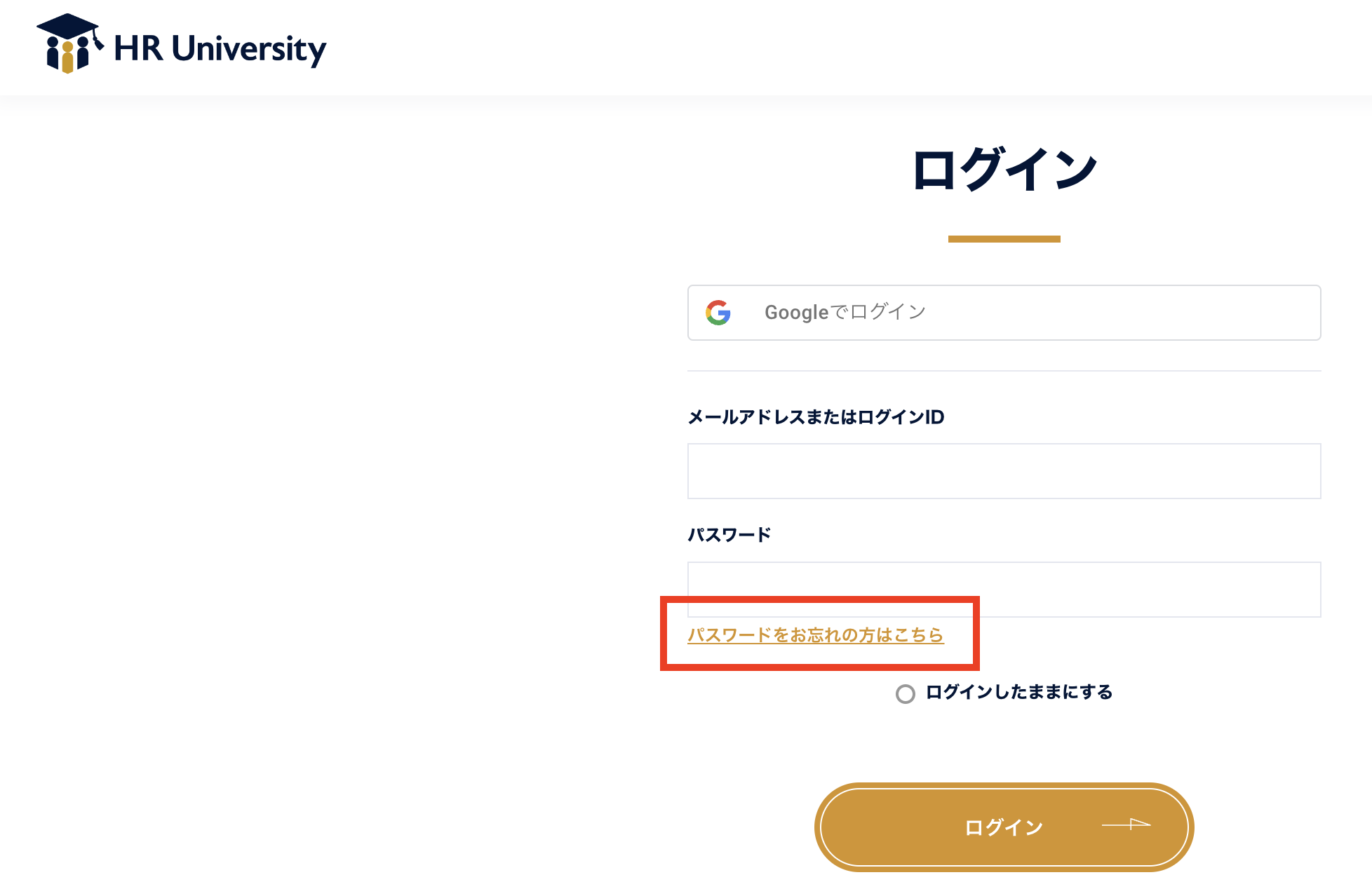Click the people figures in the logo mark
This screenshot has width=1372, height=896.
pos(67,55)
